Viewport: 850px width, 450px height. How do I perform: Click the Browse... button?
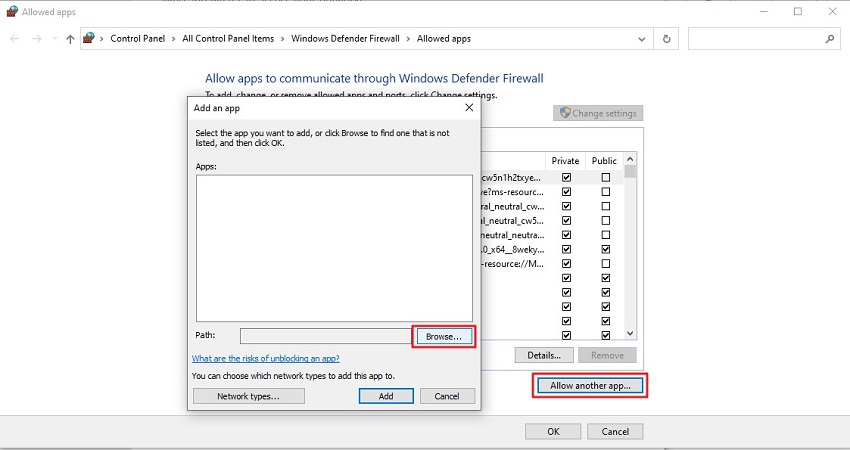[443, 337]
